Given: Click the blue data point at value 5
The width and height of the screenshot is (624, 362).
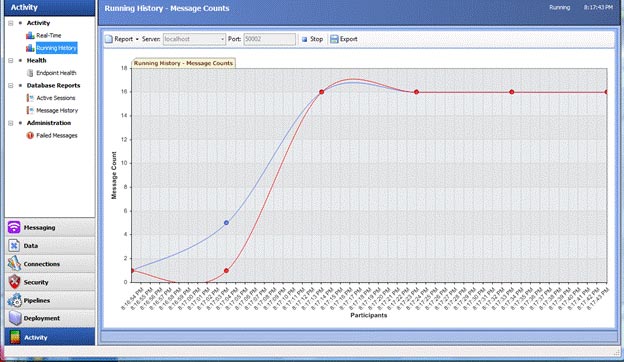Looking at the screenshot, I should tap(226, 223).
